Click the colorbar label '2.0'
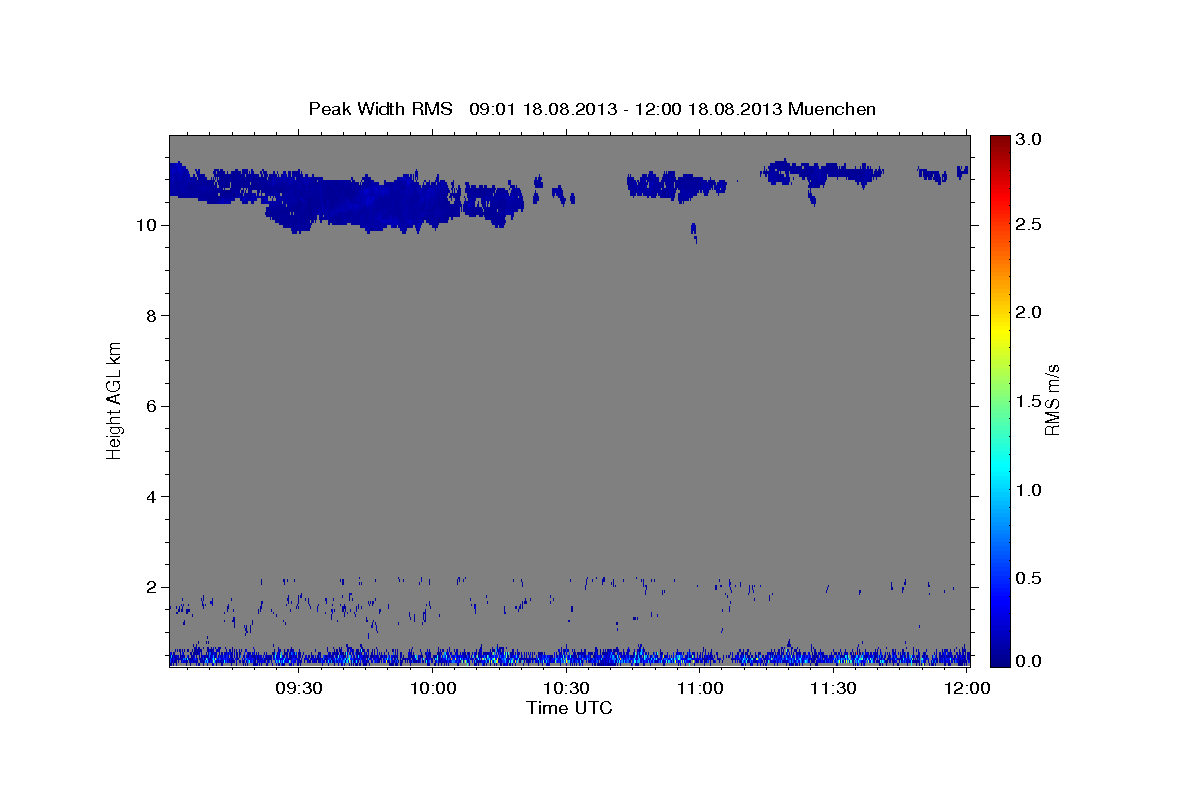Screen dimensions: 1200x800 tap(1029, 312)
